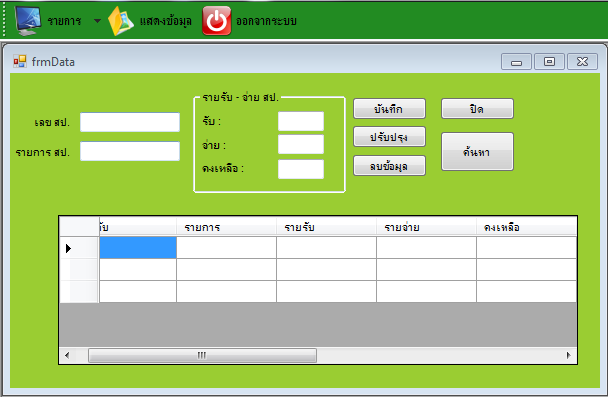The height and width of the screenshot is (397, 608).
Task: Click the รับ amount text box
Action: click(301, 121)
